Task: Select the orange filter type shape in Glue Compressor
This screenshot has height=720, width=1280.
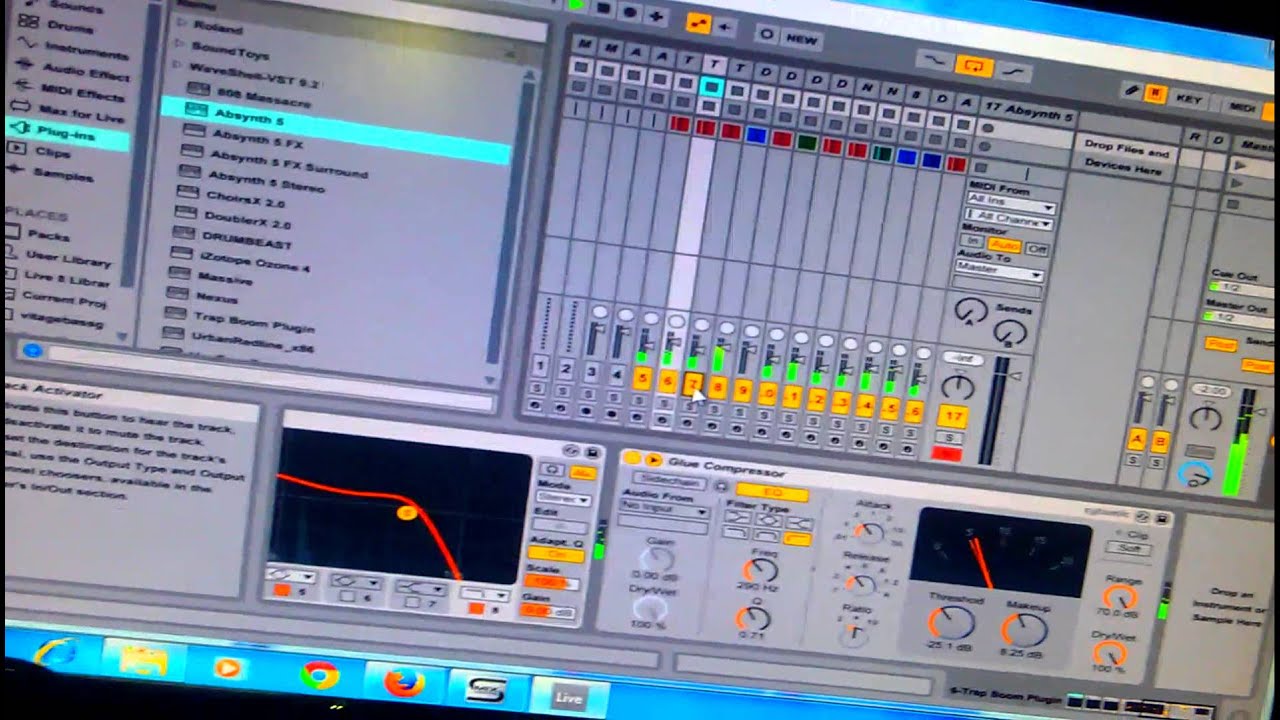Action: click(798, 538)
